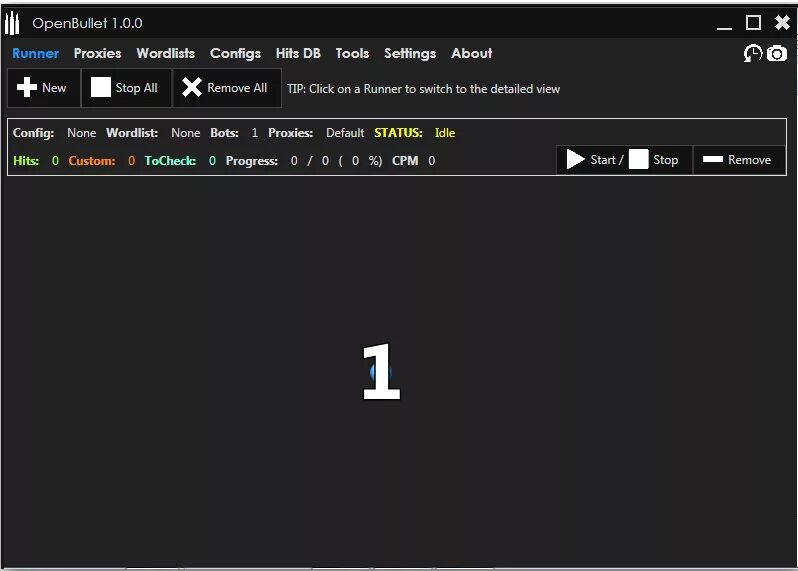Create a New runner

44,88
